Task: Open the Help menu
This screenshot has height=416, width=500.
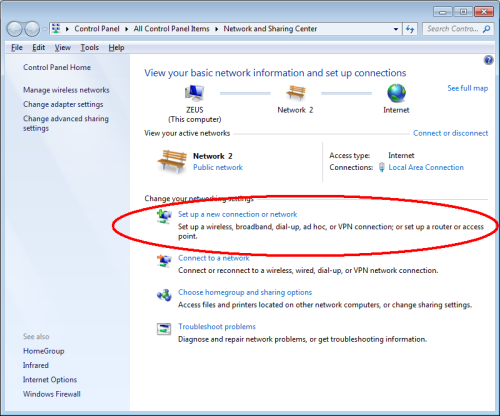Action: click(x=116, y=48)
